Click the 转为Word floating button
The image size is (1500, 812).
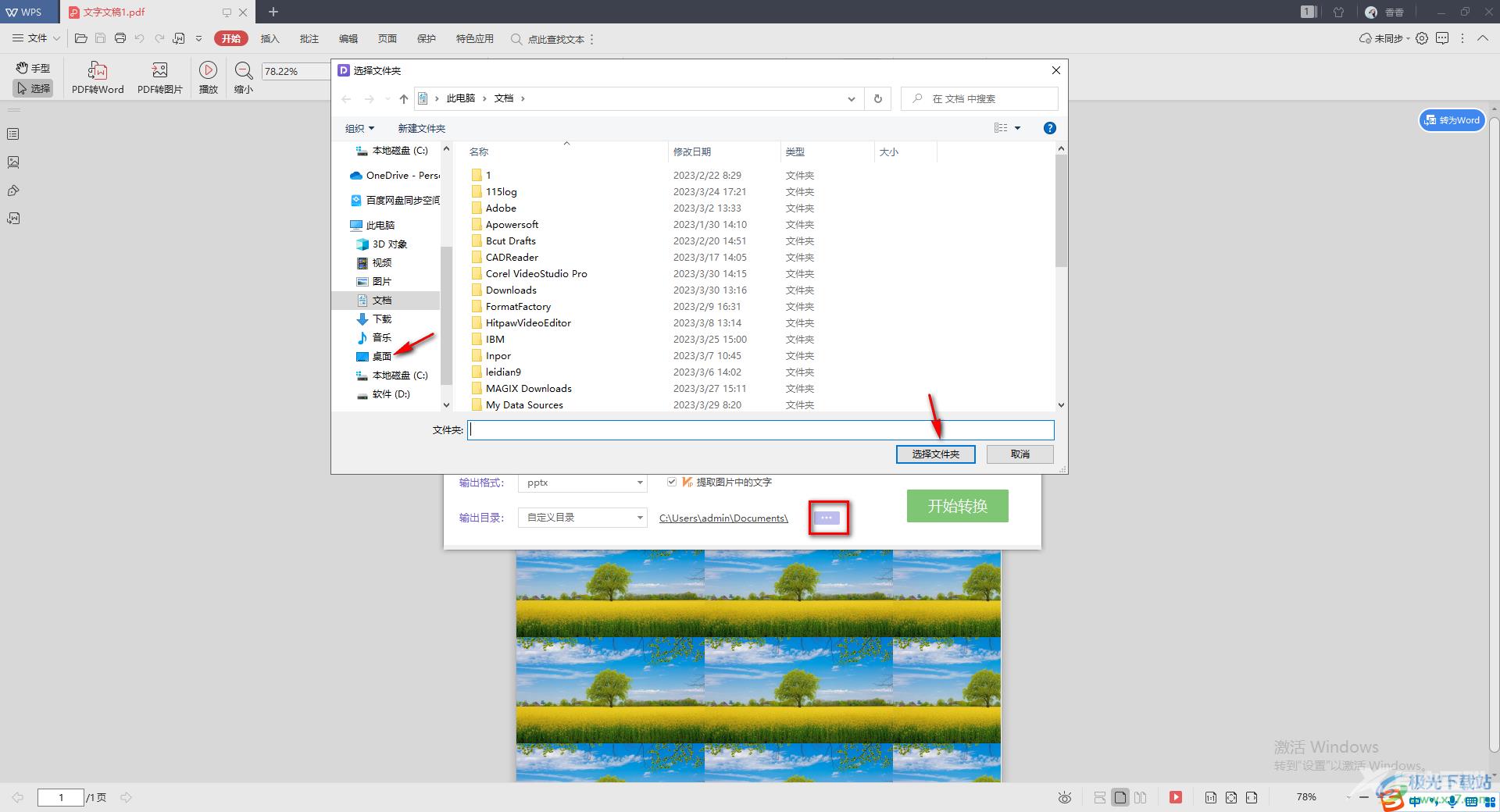(x=1452, y=120)
